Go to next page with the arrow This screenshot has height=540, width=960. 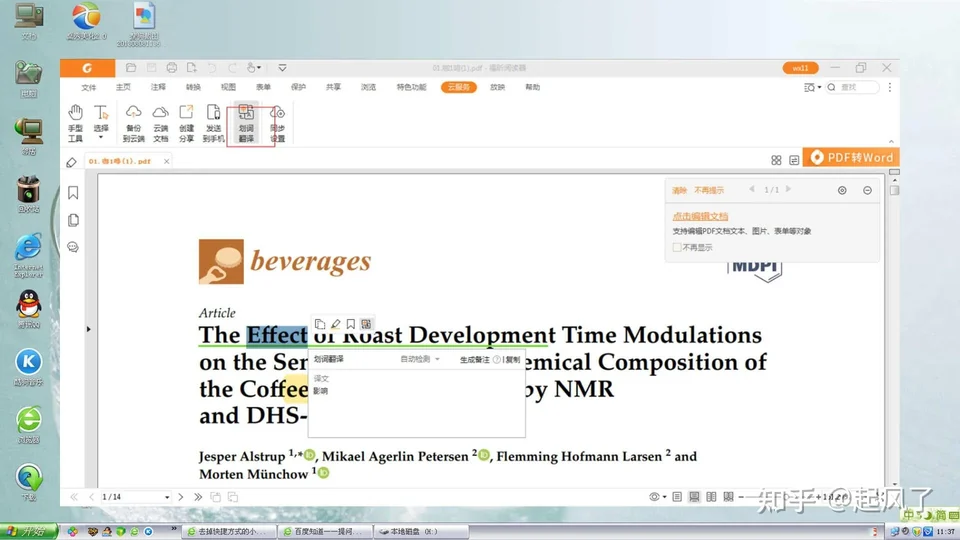[x=181, y=497]
